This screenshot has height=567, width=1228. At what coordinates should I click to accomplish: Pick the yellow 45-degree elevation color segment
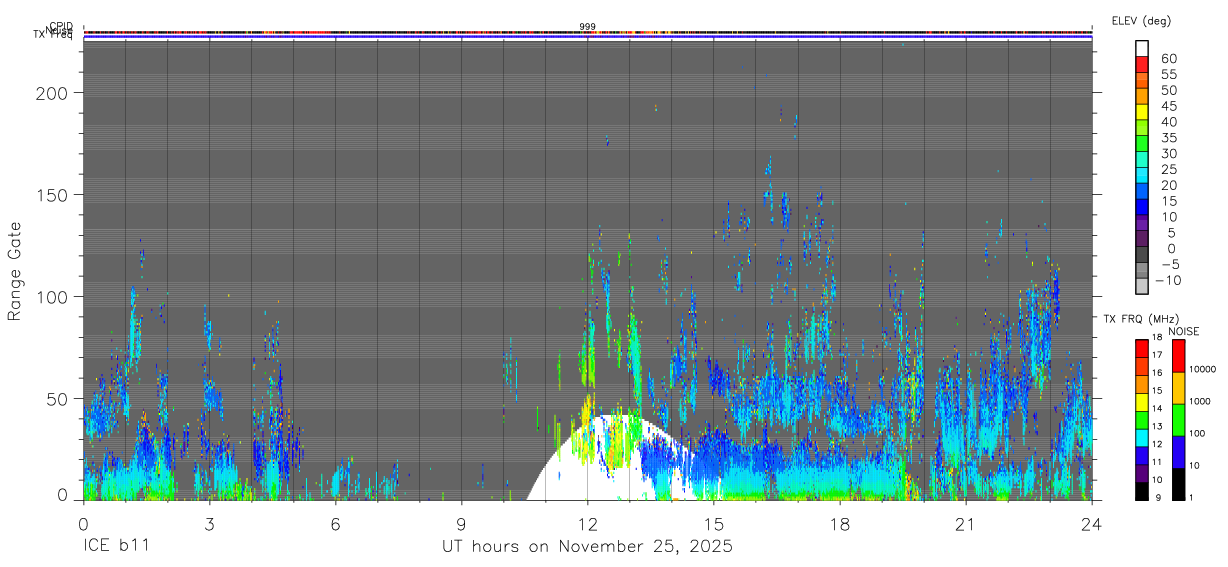pos(1142,112)
